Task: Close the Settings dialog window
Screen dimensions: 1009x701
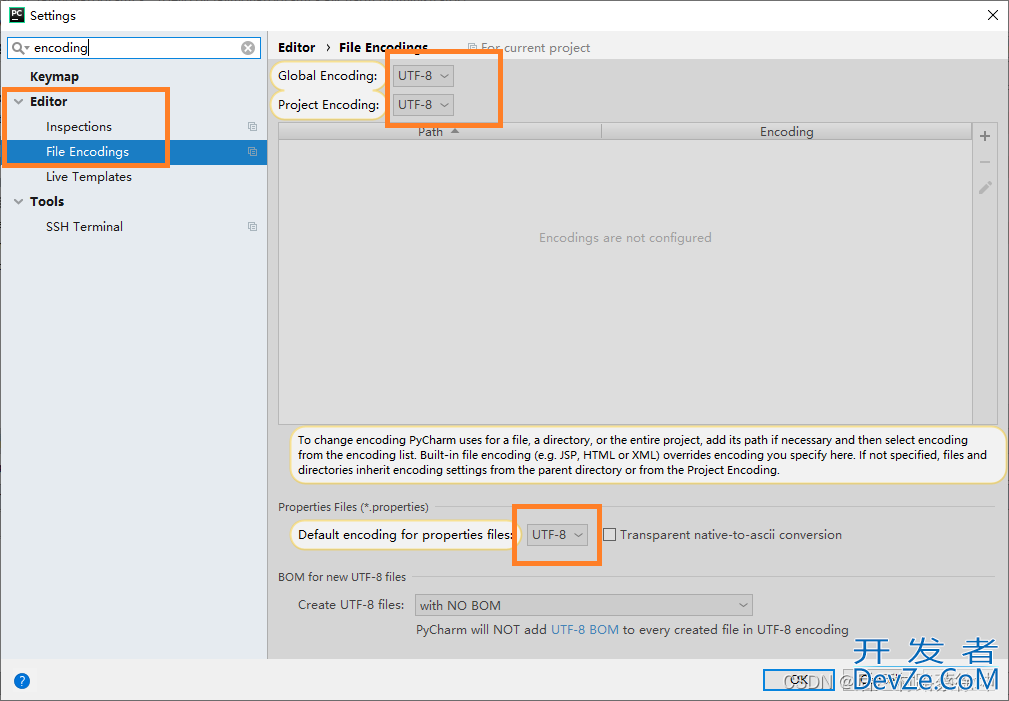Action: coord(993,15)
